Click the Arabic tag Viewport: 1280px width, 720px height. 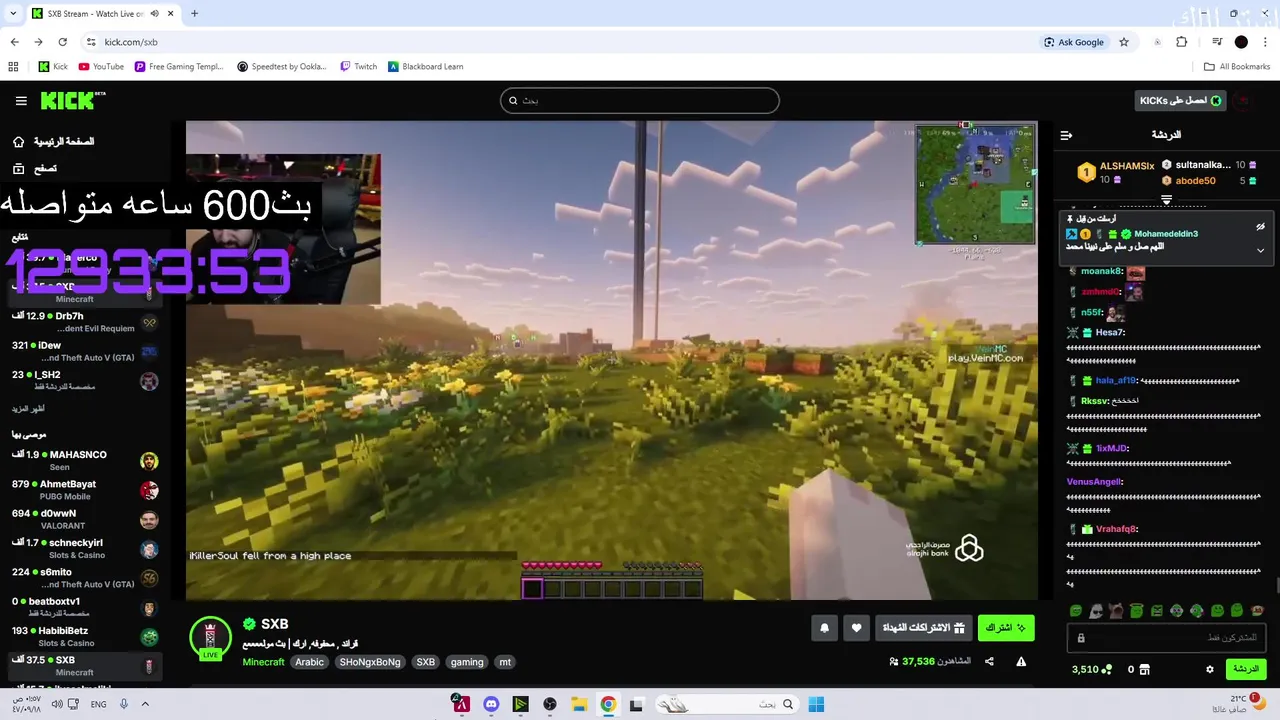pyautogui.click(x=309, y=662)
